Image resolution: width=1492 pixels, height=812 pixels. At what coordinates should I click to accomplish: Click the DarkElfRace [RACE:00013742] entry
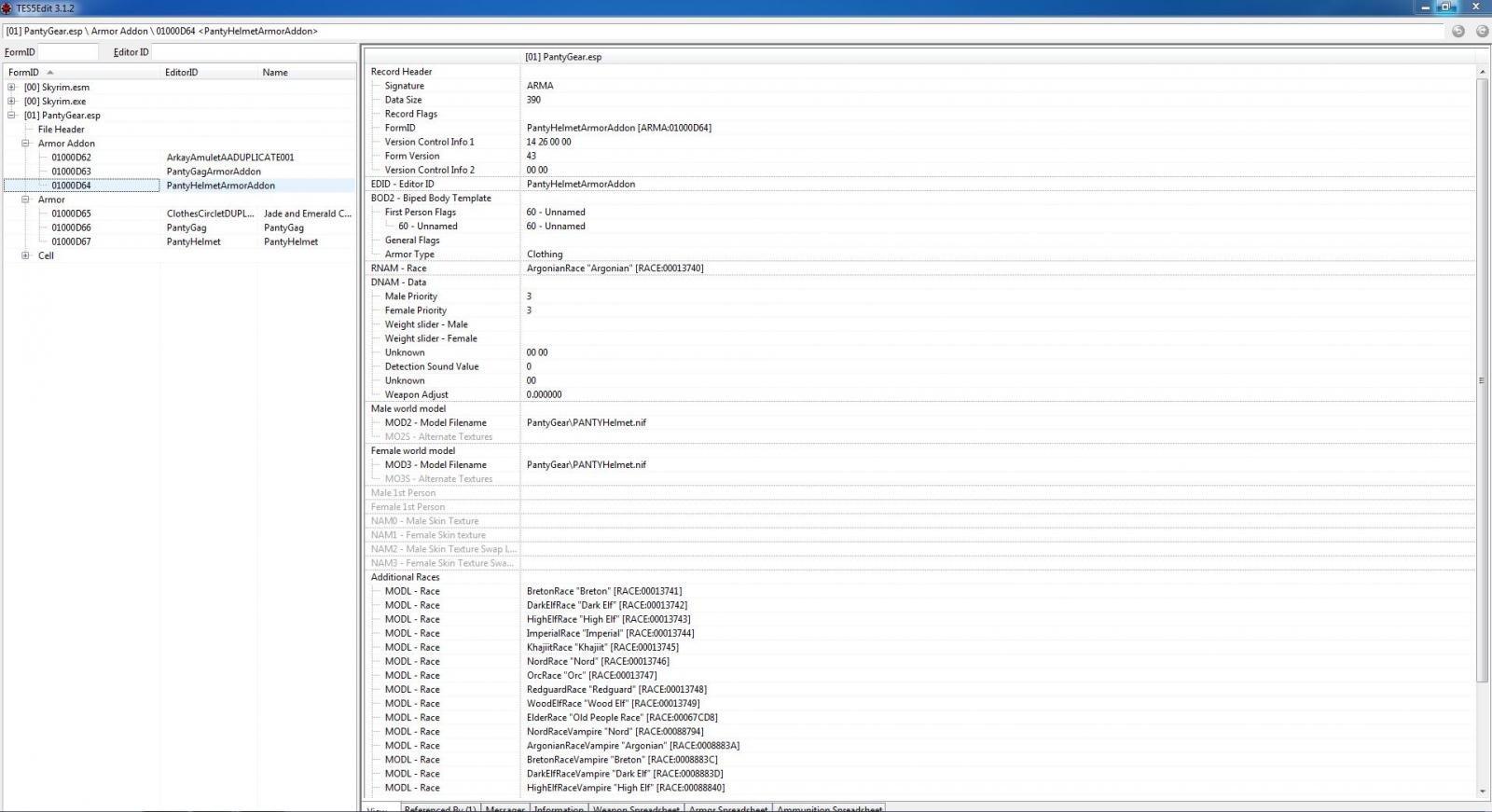pos(606,605)
